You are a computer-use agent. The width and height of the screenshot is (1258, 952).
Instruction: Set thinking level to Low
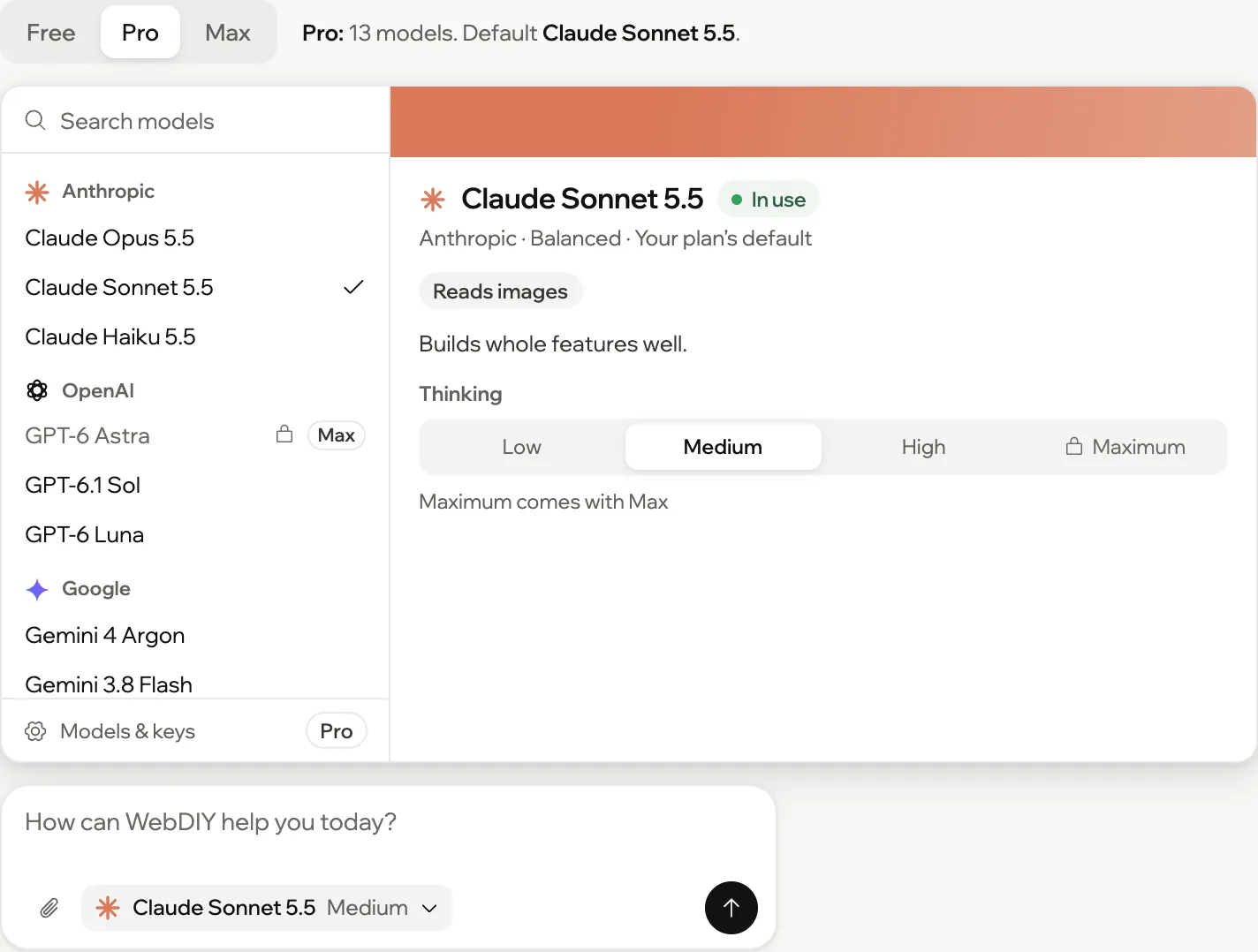522,447
